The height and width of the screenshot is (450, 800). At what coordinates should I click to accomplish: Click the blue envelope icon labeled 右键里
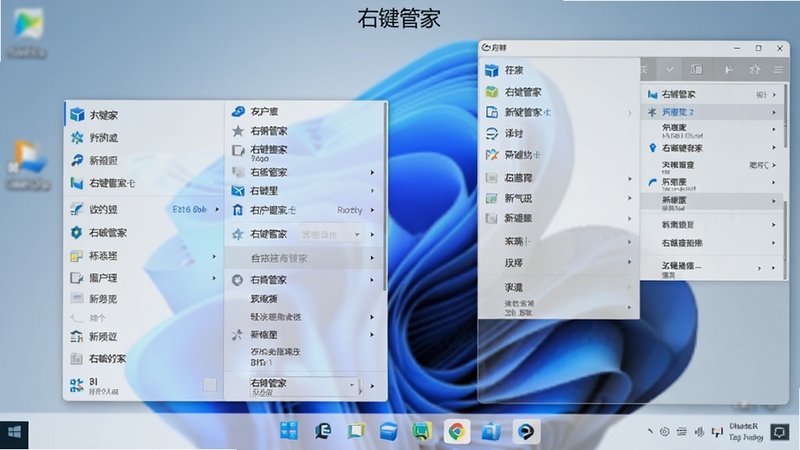point(238,190)
